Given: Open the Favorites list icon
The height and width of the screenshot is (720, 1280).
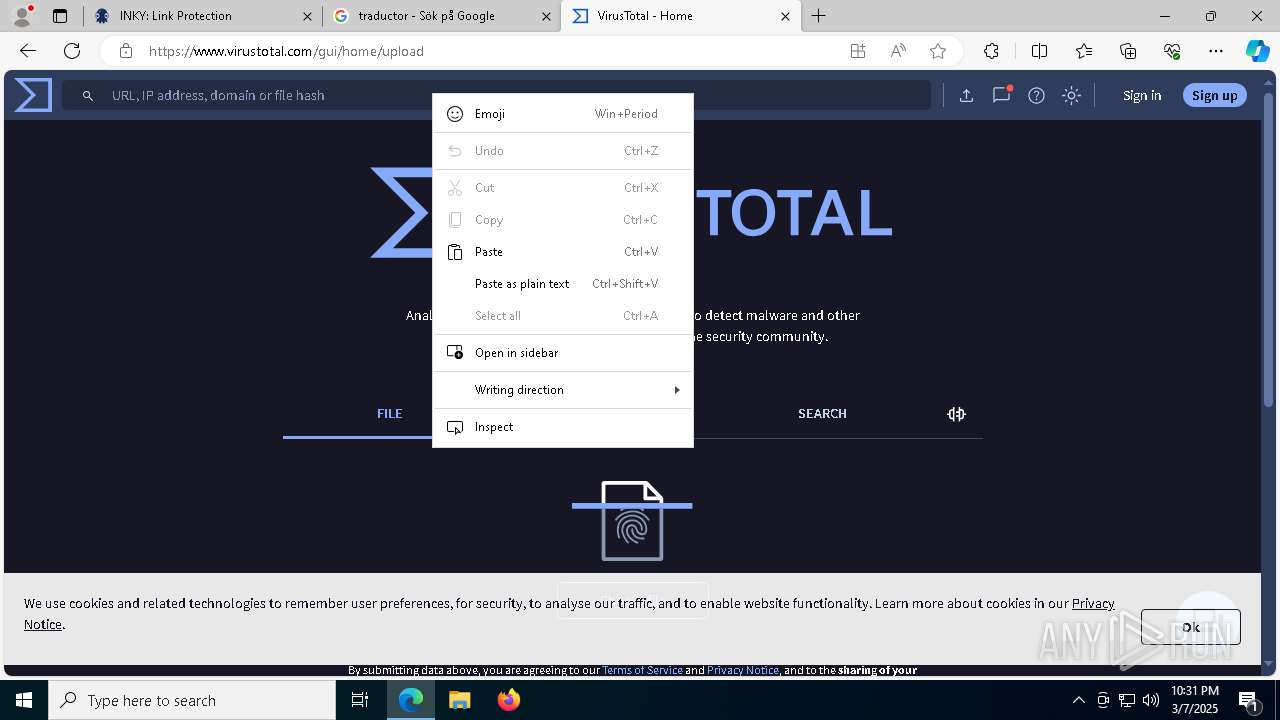Looking at the screenshot, I should click(x=1084, y=51).
